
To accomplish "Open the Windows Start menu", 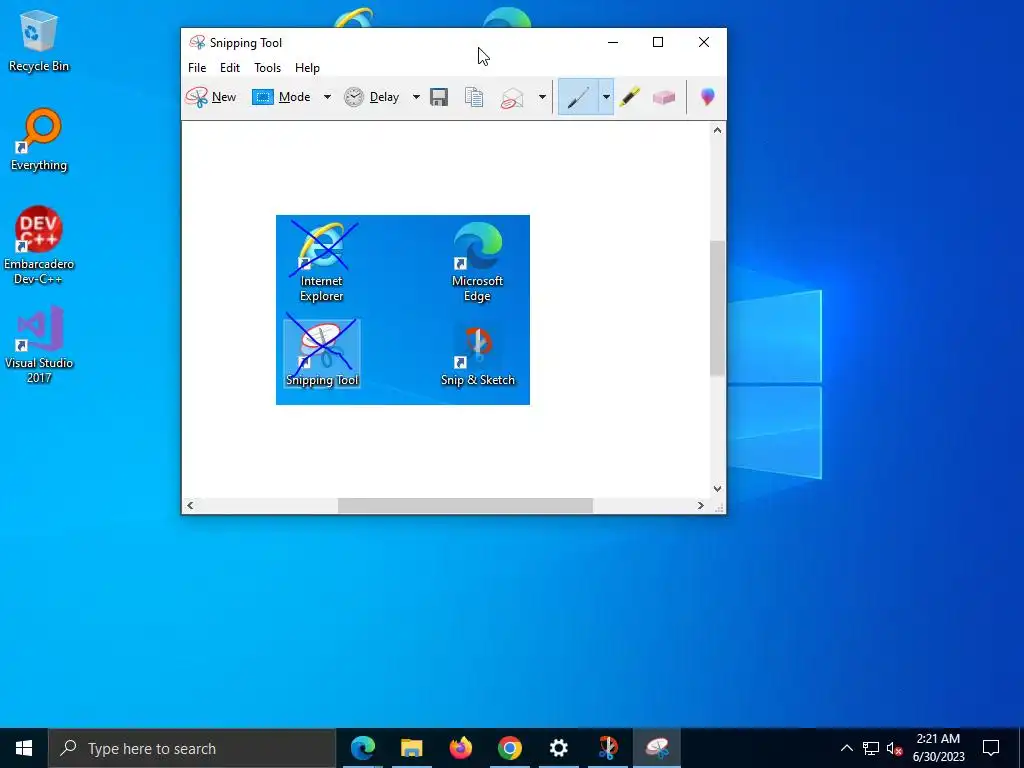I will click(24, 748).
